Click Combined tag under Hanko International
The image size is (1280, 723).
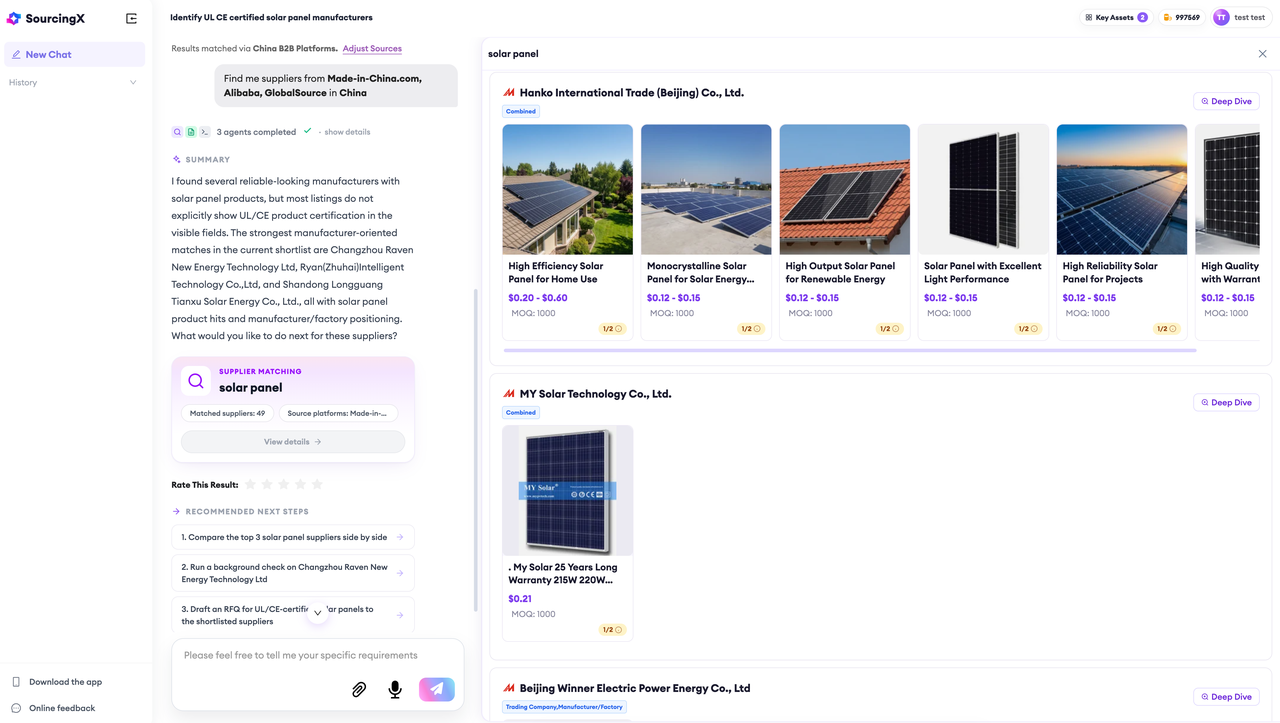tap(521, 111)
